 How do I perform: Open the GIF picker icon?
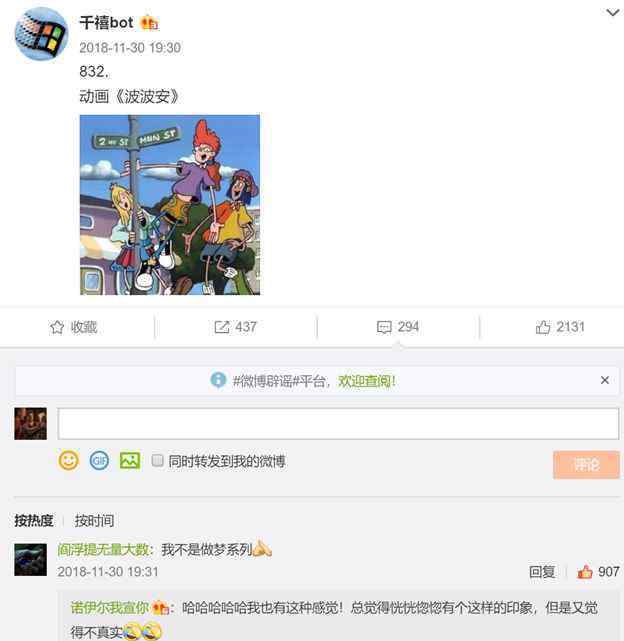point(99,461)
